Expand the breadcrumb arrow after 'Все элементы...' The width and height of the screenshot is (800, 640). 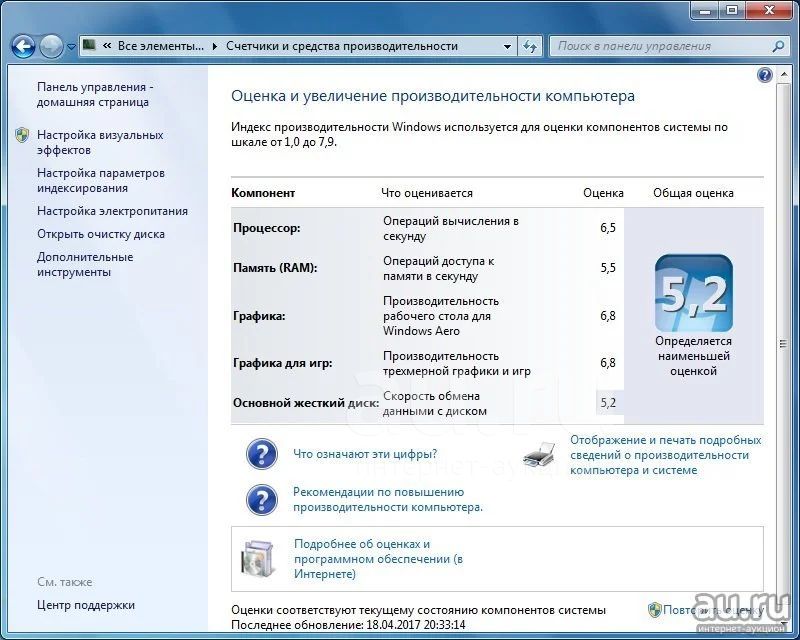click(x=215, y=46)
